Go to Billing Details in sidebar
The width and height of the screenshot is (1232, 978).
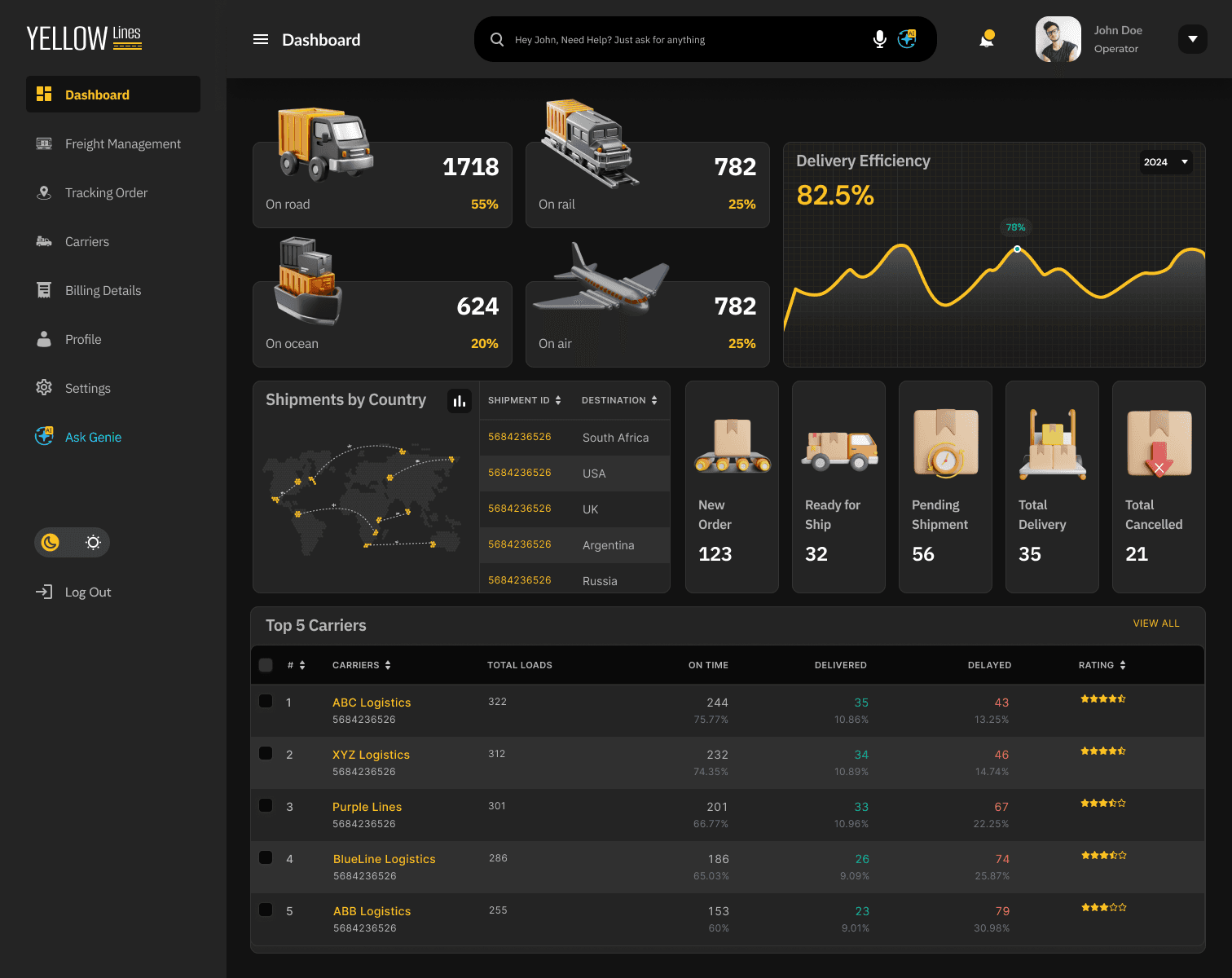click(x=103, y=291)
